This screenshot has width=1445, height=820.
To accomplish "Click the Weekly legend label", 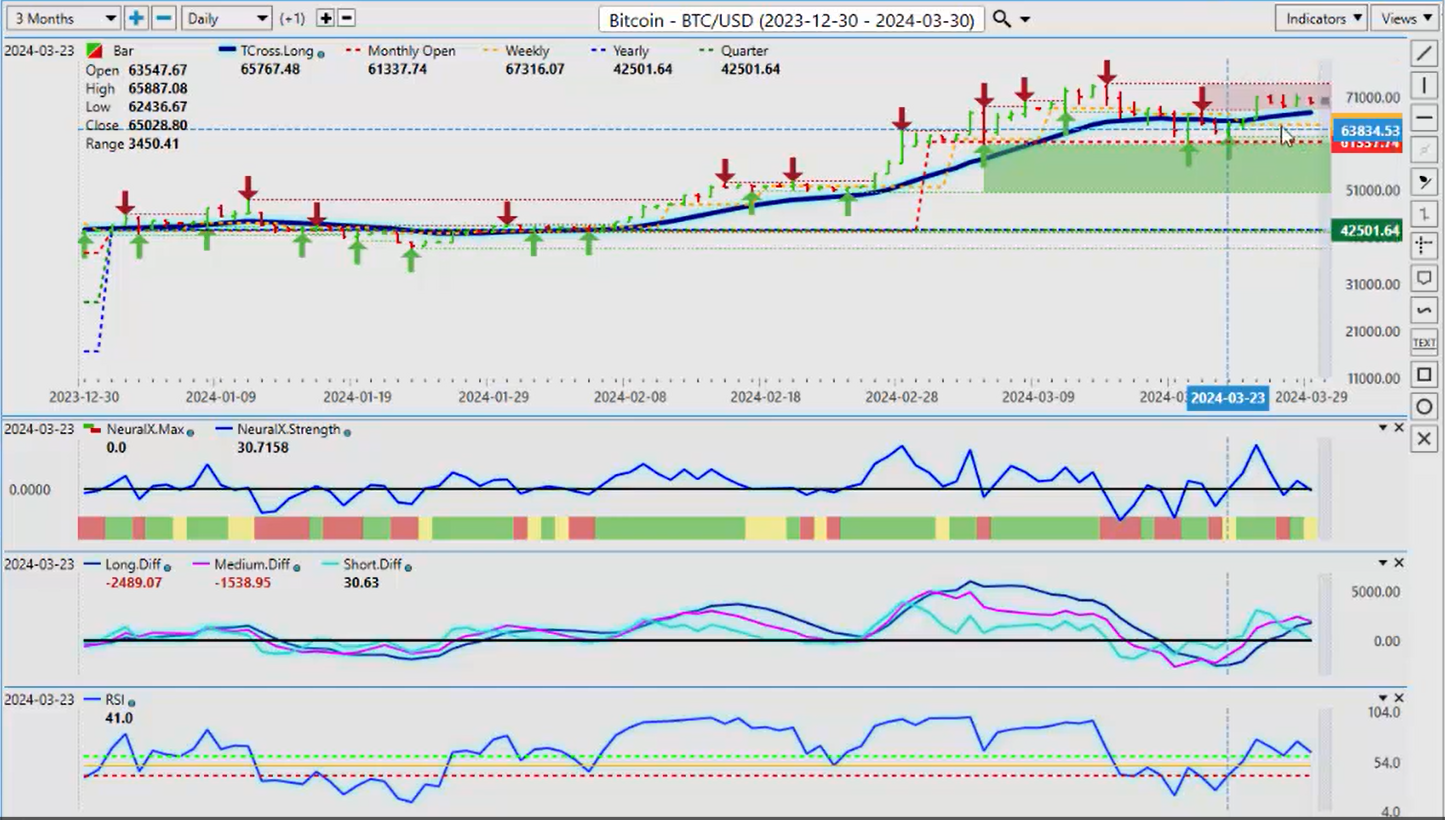I will pyautogui.click(x=527, y=50).
